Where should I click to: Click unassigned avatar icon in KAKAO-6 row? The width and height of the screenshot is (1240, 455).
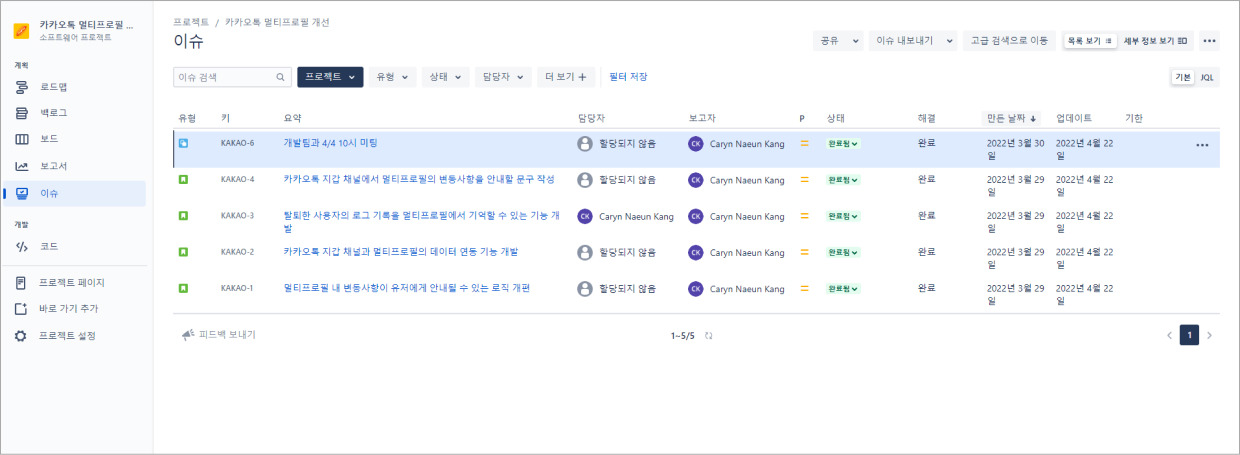click(x=585, y=144)
